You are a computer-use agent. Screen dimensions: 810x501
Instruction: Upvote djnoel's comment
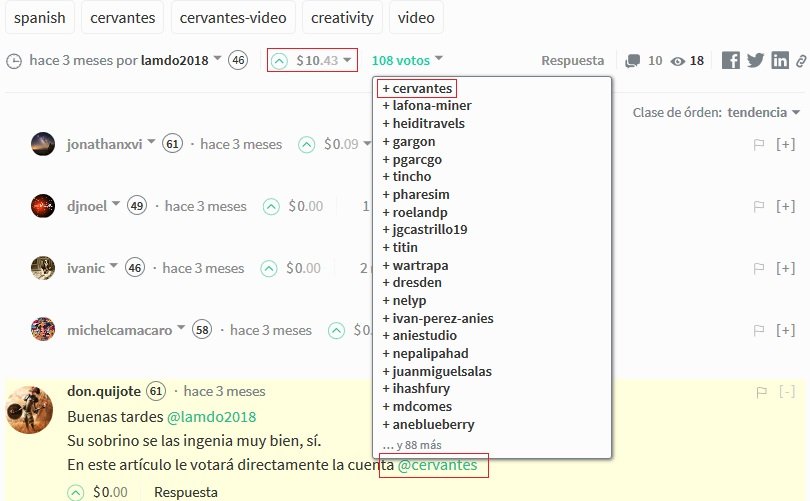[x=271, y=207]
